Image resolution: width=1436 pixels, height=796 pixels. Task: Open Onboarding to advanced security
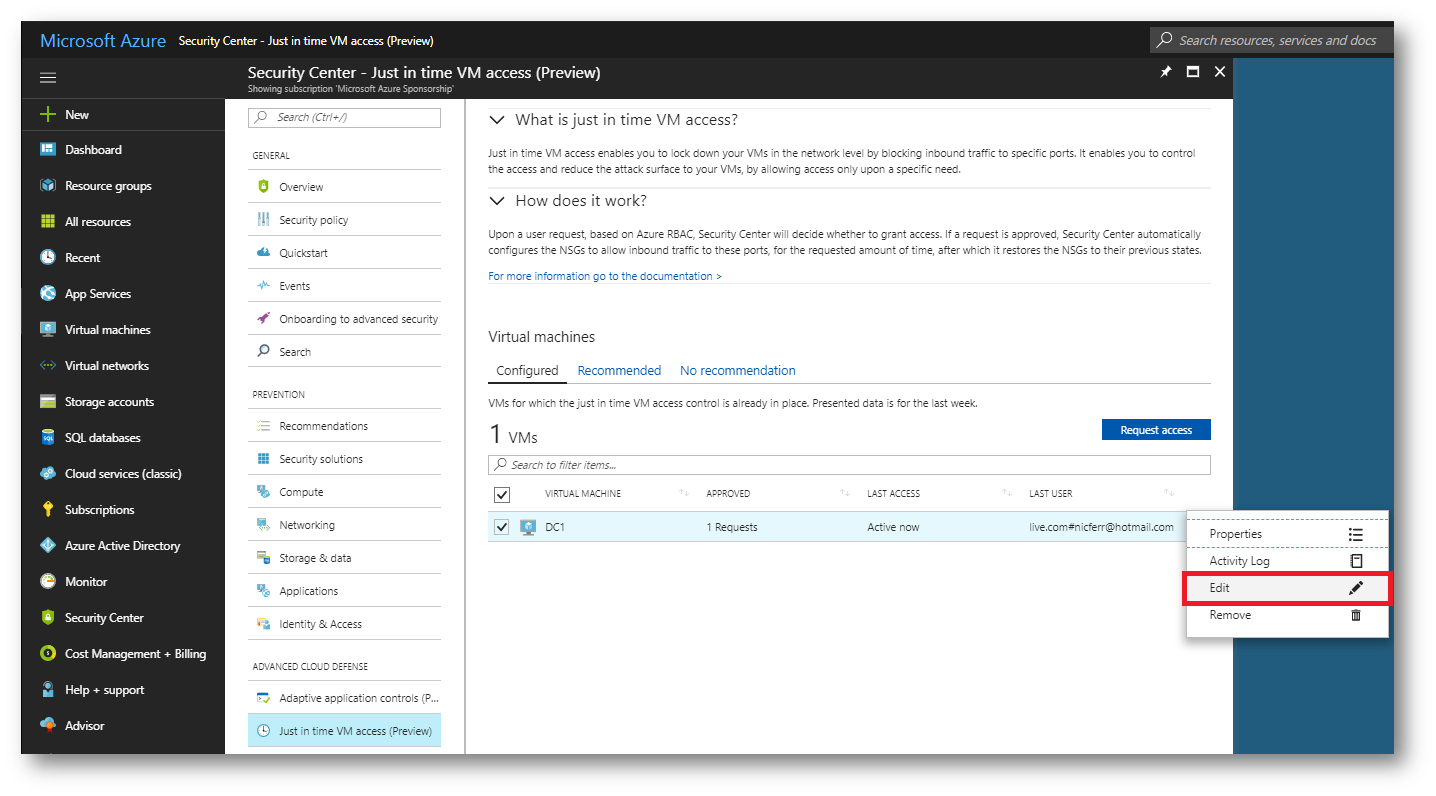point(344,319)
